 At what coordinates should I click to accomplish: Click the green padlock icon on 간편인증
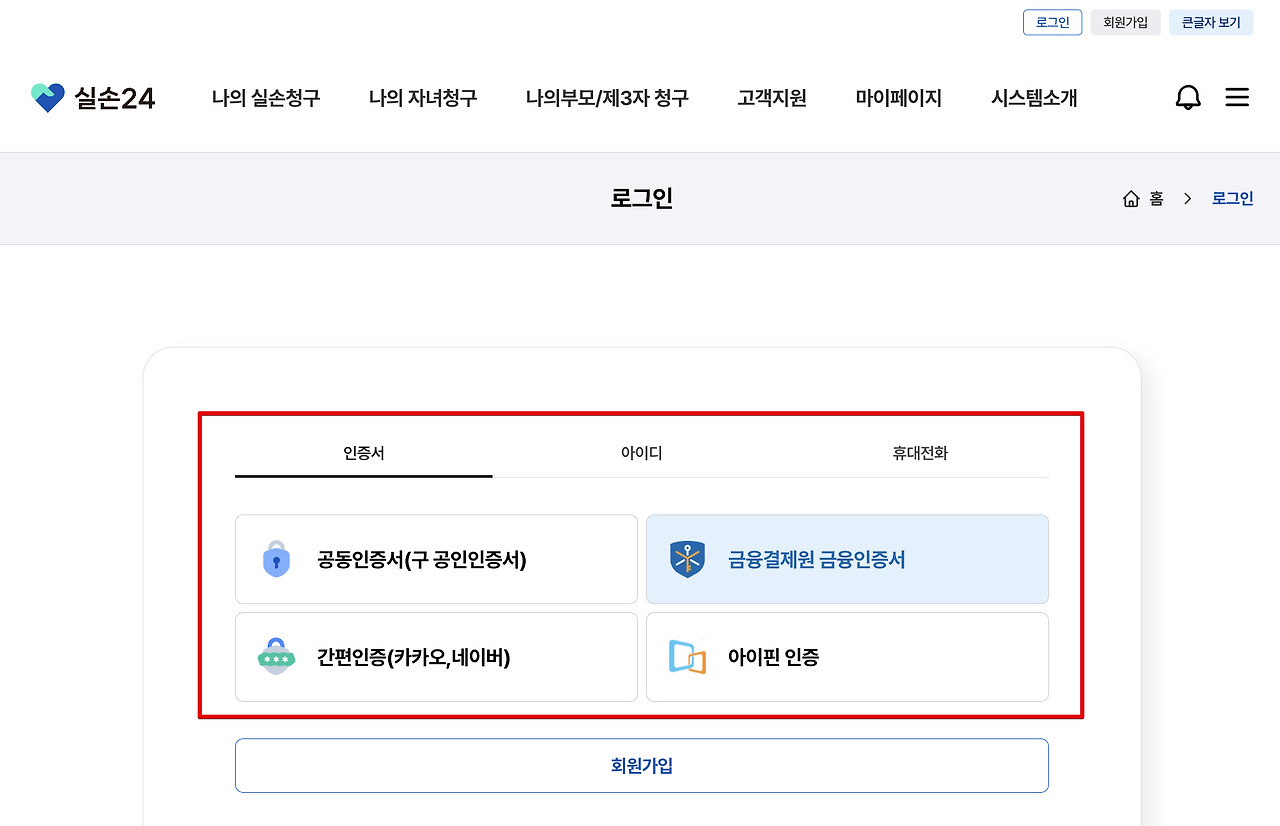coord(277,657)
